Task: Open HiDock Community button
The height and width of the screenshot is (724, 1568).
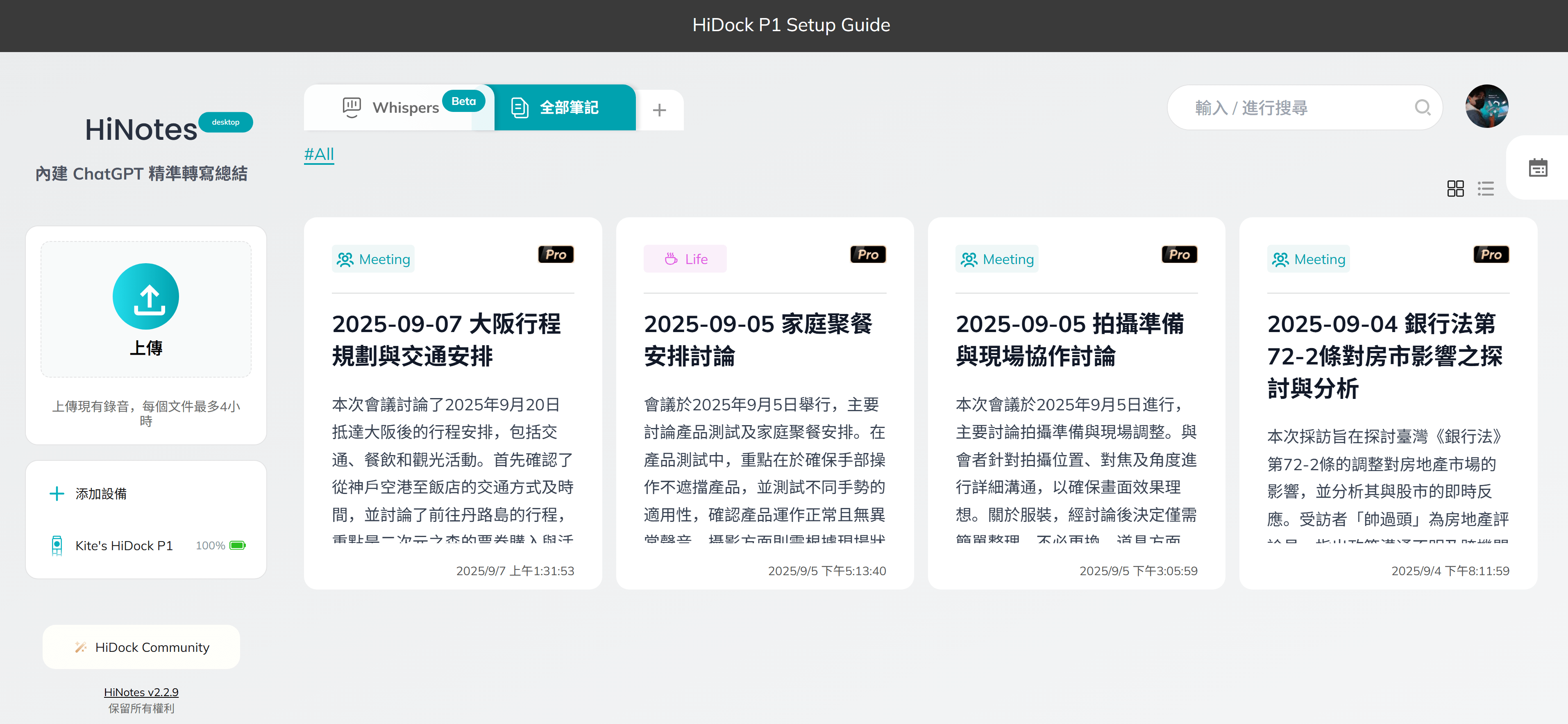Action: click(x=141, y=647)
